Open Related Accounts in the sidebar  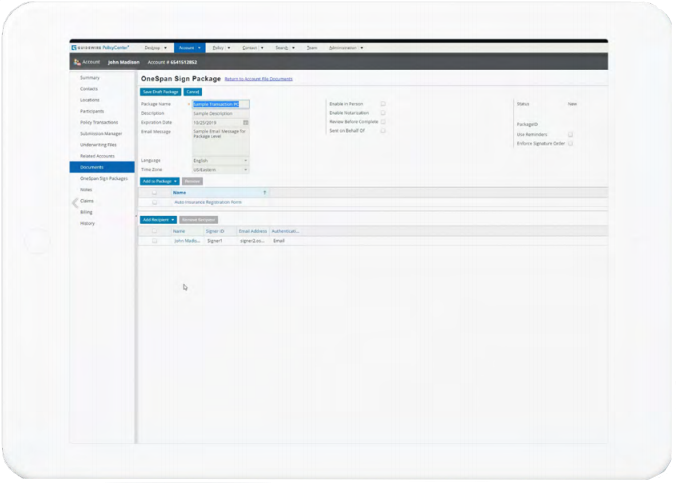coord(97,156)
